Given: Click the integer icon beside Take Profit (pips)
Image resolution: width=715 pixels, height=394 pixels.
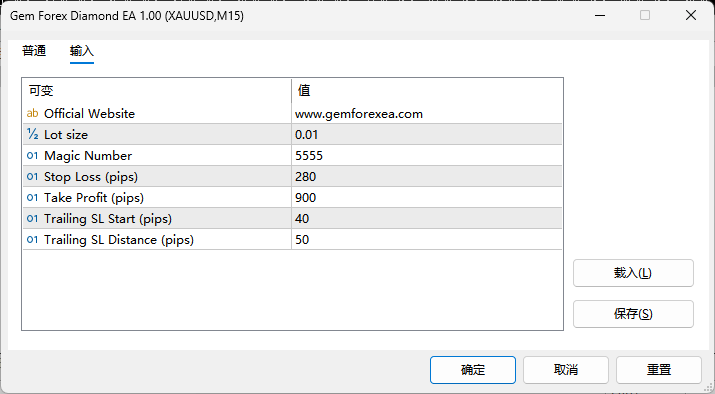Looking at the screenshot, I should pyautogui.click(x=32, y=197).
